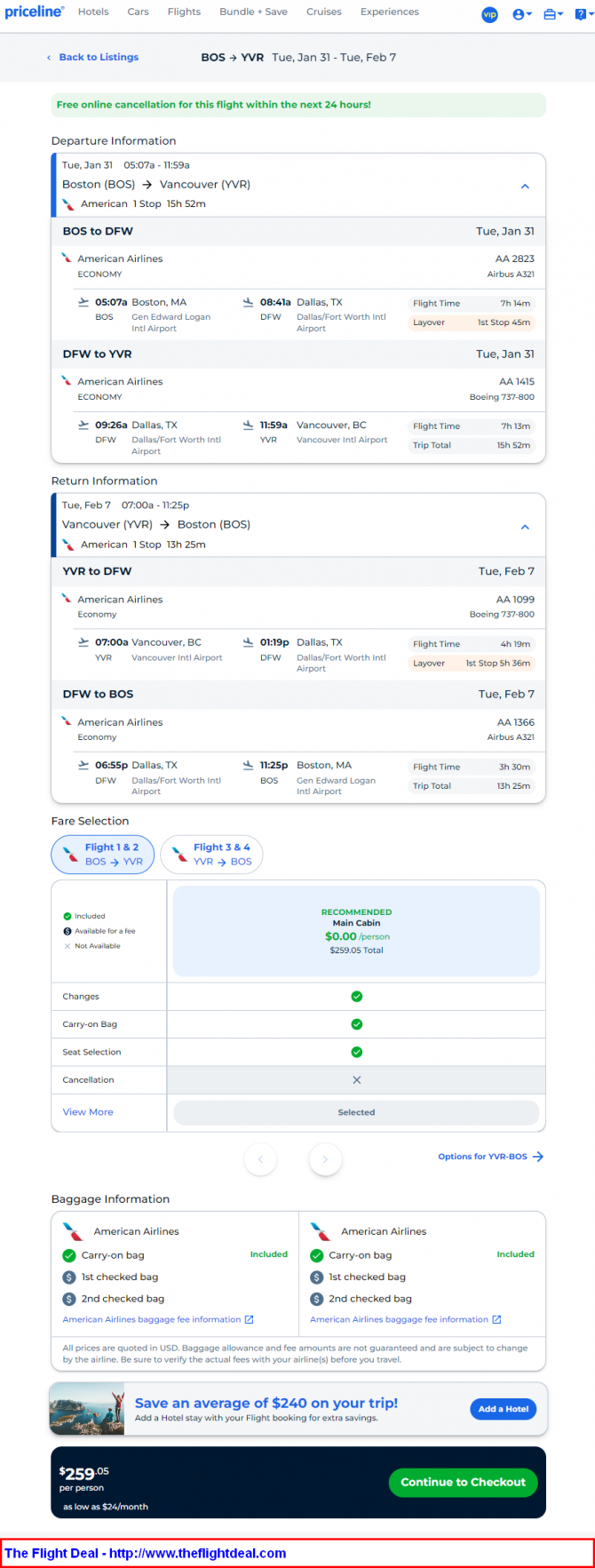The width and height of the screenshot is (595, 1568).
Task: Click the takeoff icon beside 07:00a Vancouver
Action: [84, 642]
